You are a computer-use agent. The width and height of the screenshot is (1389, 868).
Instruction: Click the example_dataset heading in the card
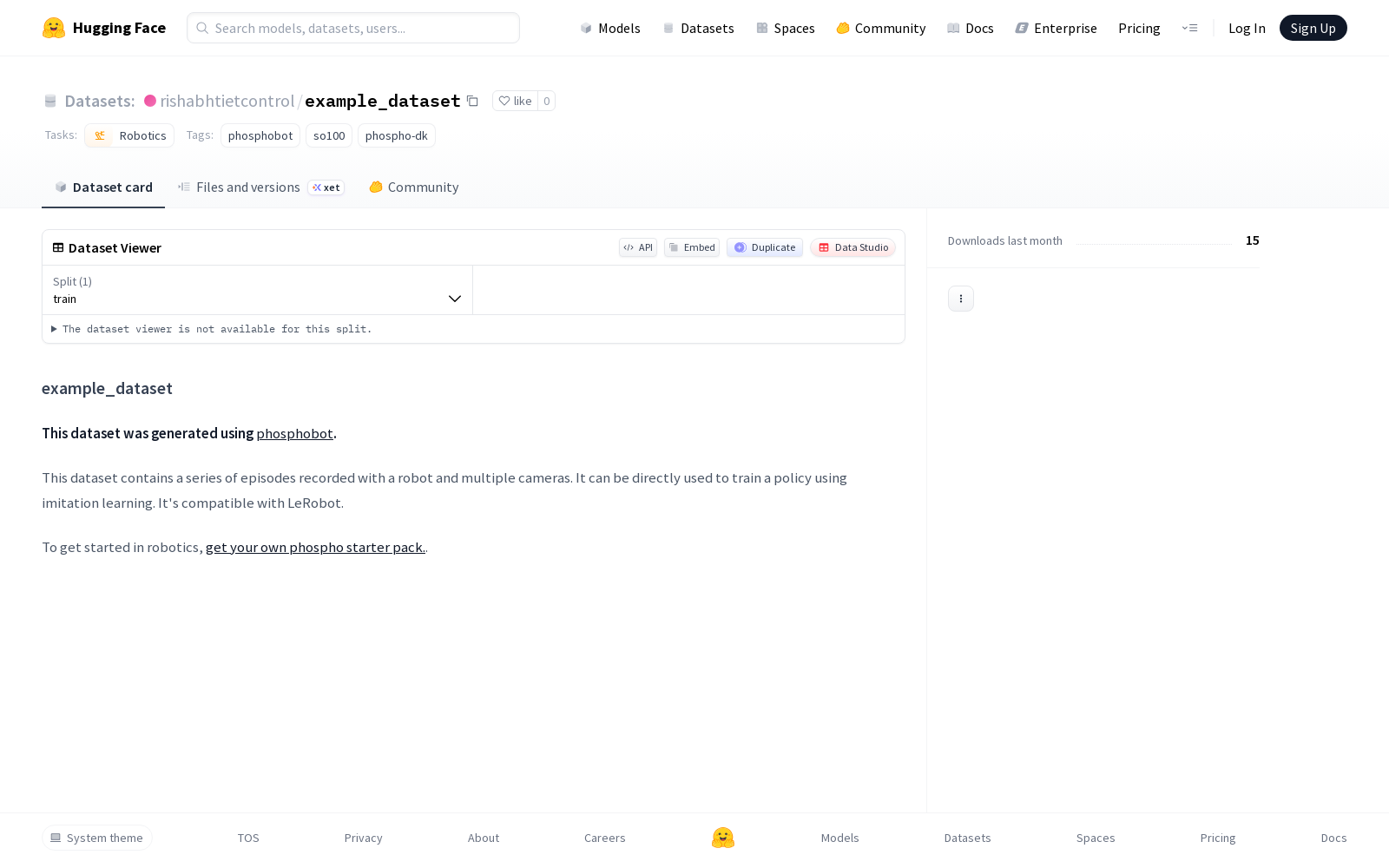(108, 388)
